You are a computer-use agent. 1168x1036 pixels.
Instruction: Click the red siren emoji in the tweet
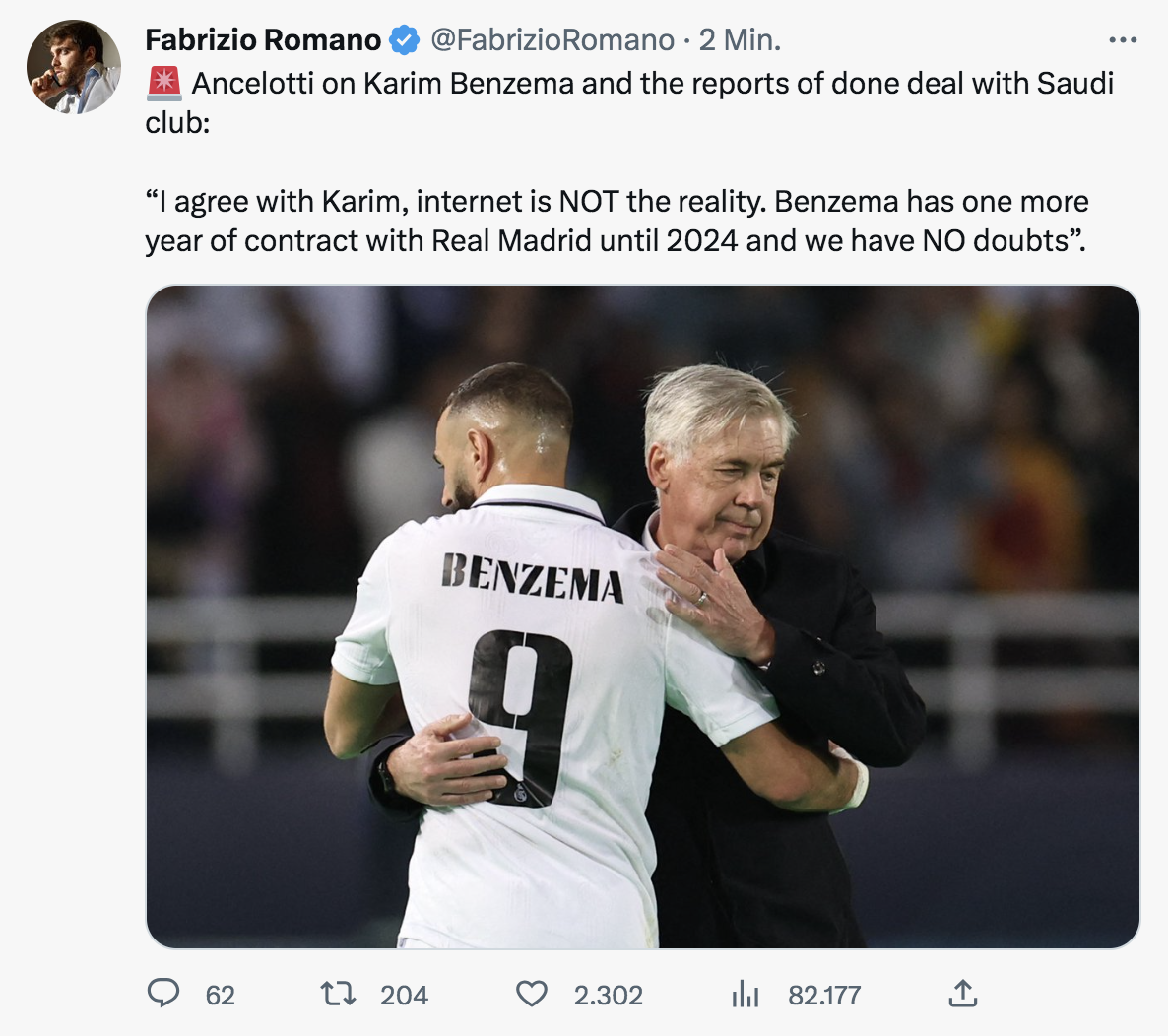pyautogui.click(x=164, y=84)
